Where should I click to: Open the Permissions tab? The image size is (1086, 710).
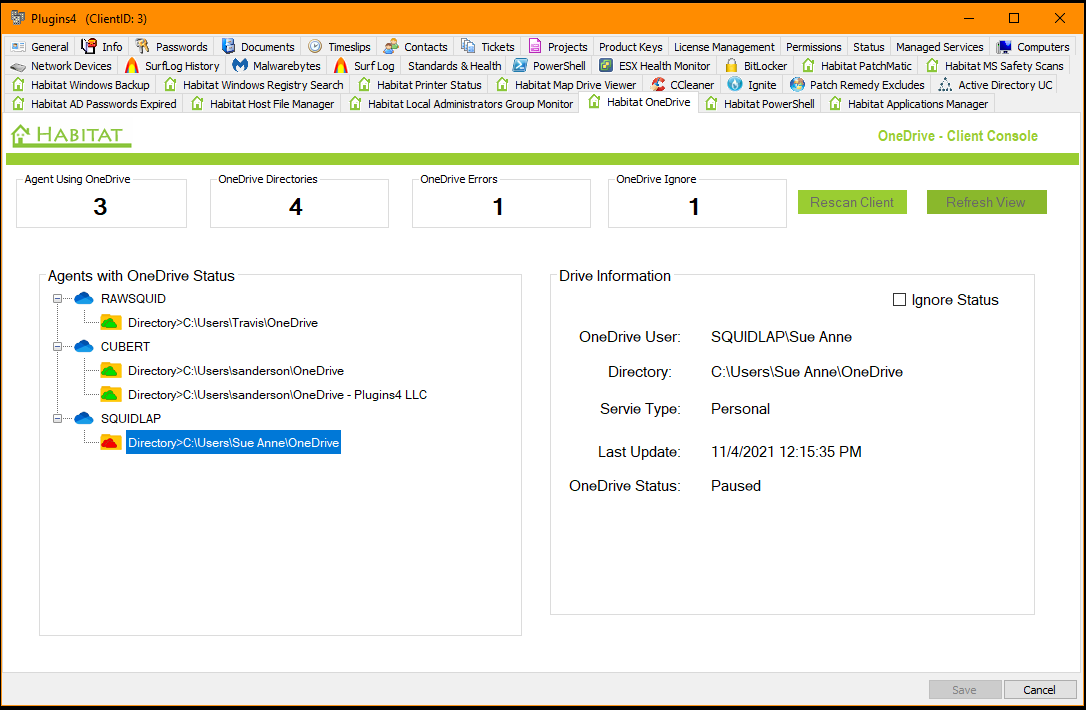[x=813, y=46]
